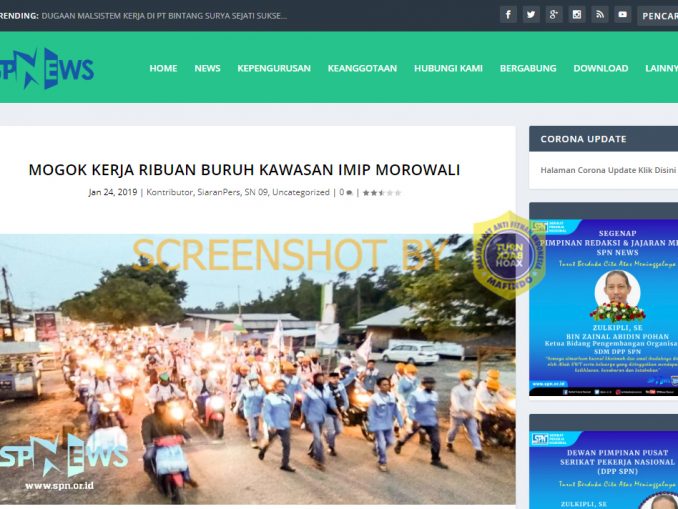Viewport: 678px width, 509px height.
Task: Click the Uncategorized category link
Action: tap(301, 192)
